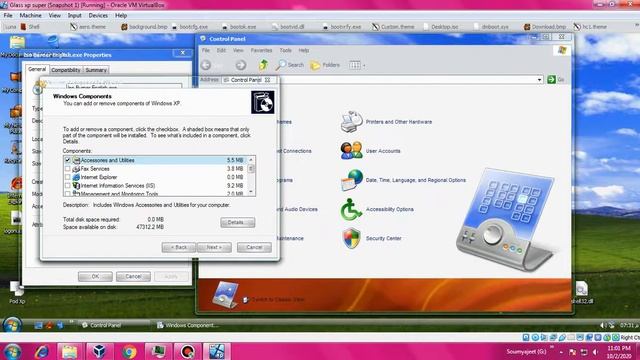
Task: Open the Views dropdown arrow in toolbar
Action: pos(364,65)
